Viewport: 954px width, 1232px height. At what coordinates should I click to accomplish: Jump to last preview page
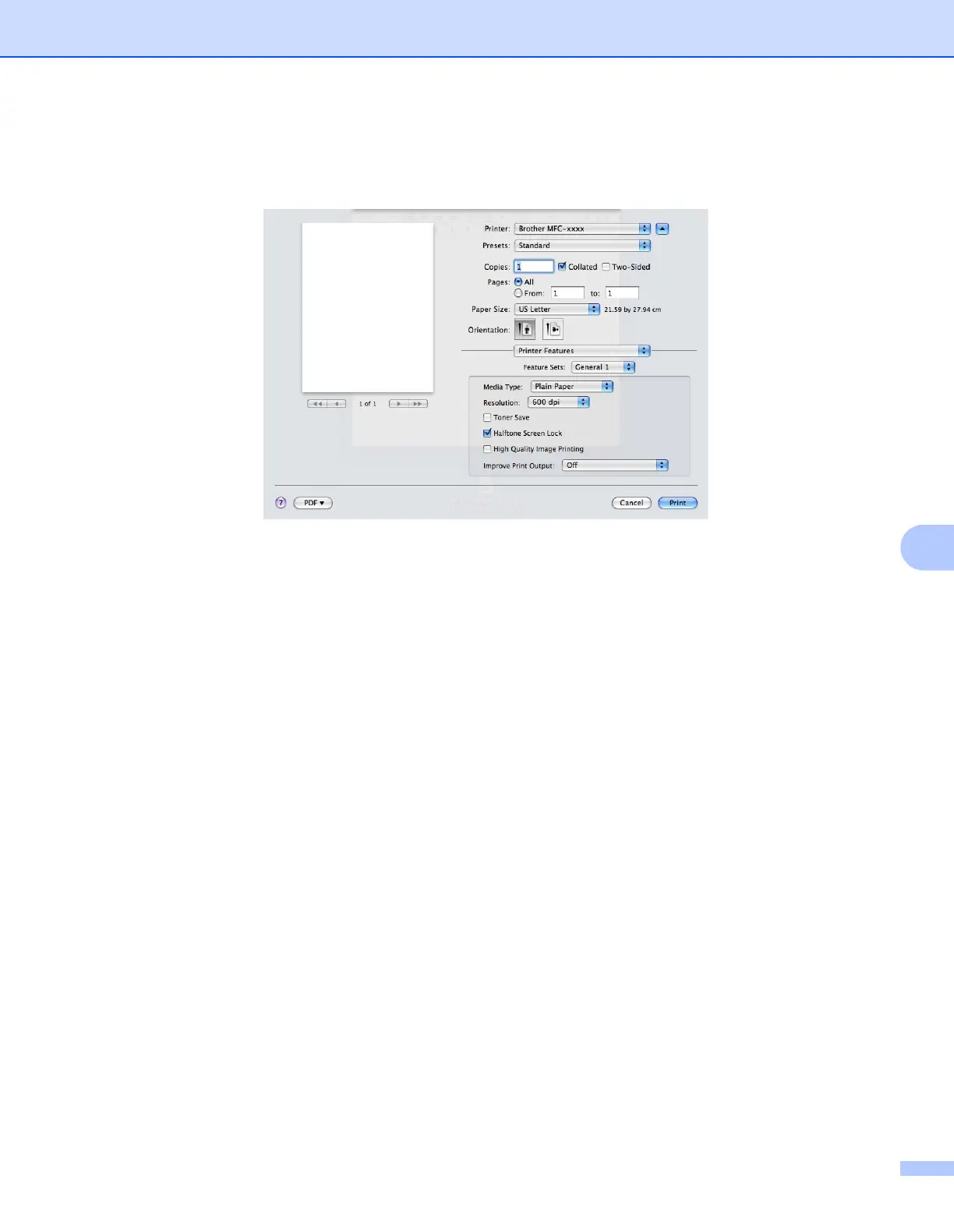(419, 404)
